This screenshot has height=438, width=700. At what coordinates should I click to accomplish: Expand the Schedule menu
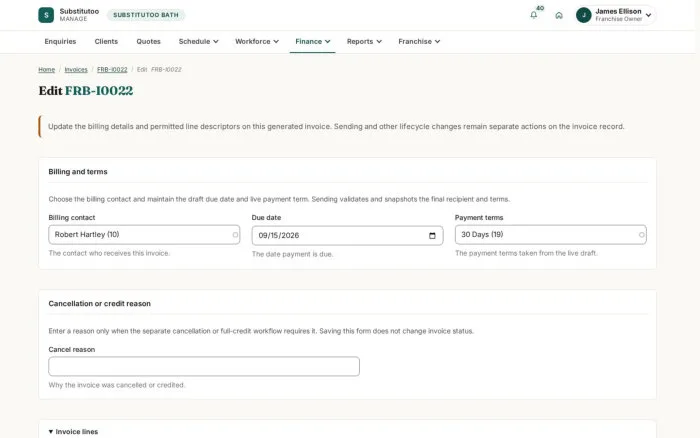(198, 42)
